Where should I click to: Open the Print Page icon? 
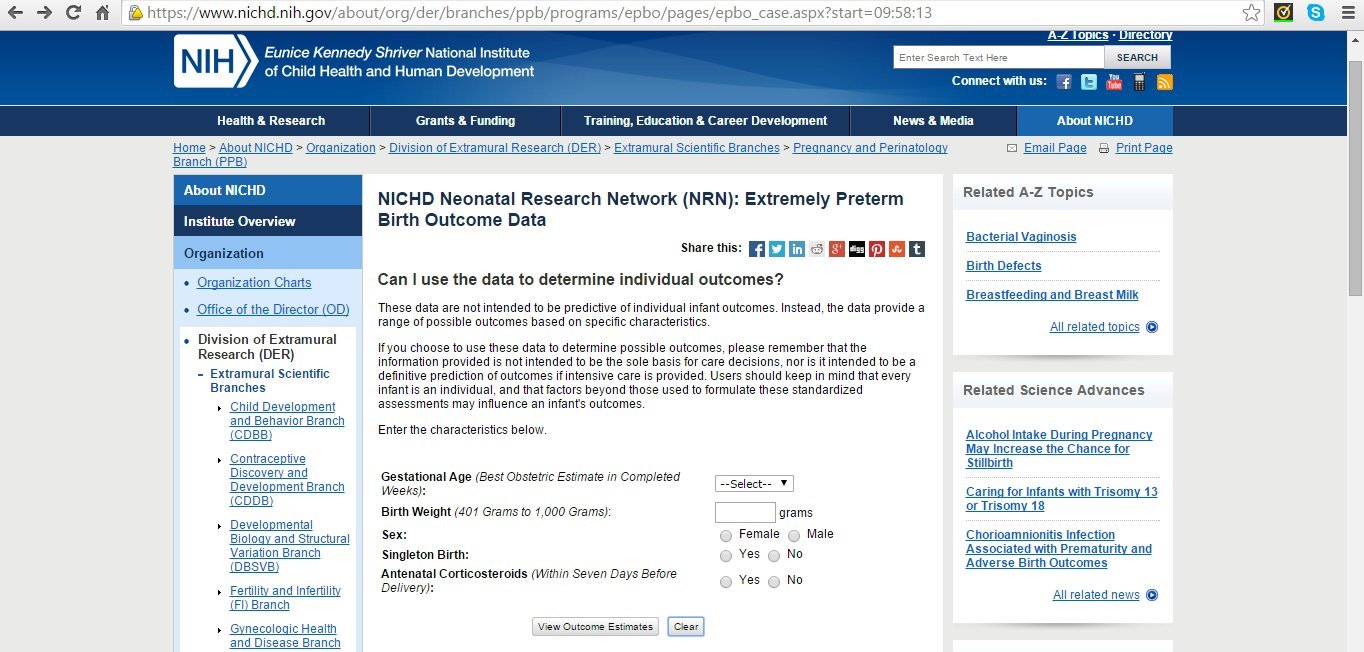(x=1104, y=147)
